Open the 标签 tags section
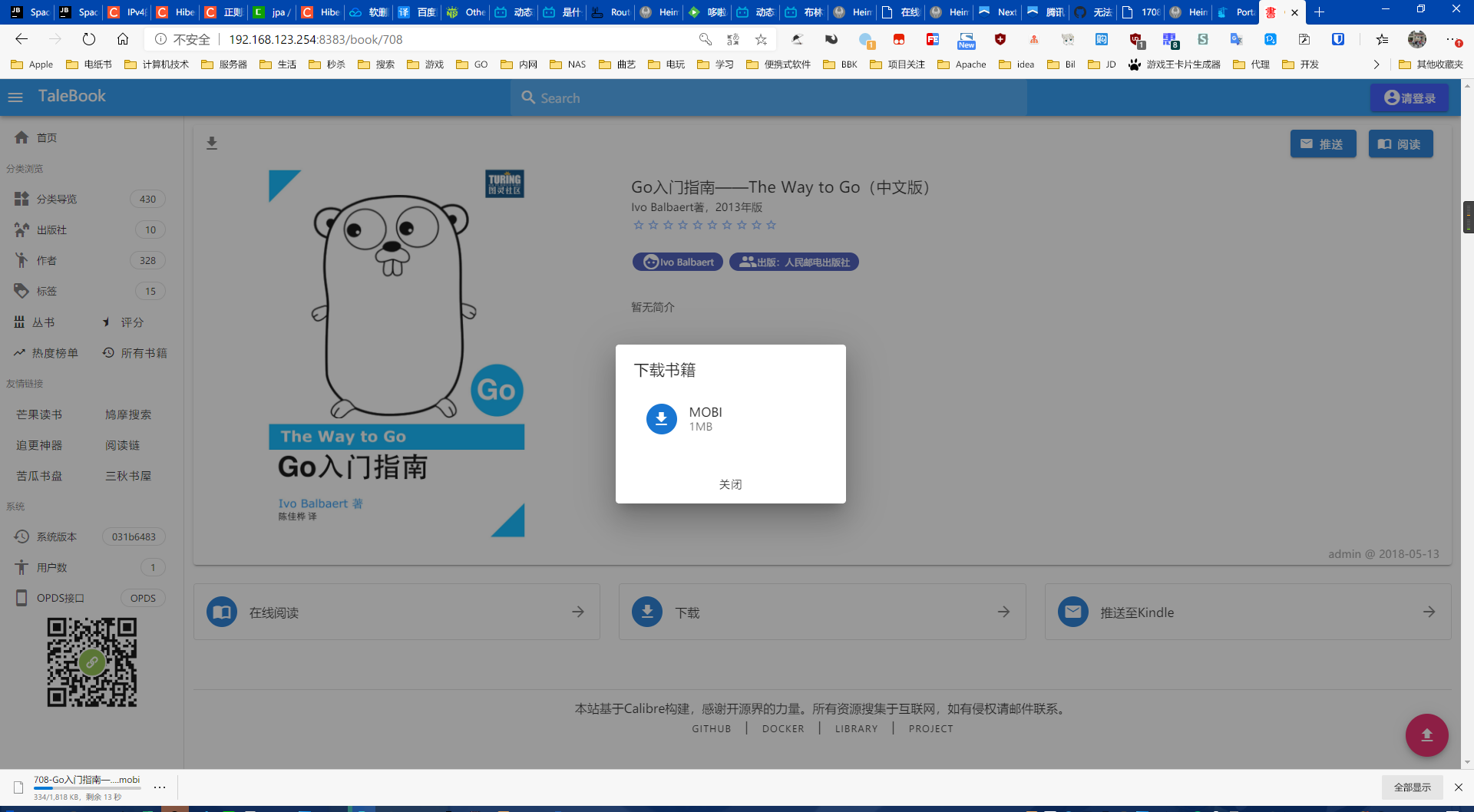Viewport: 1474px width, 812px height. (45, 291)
